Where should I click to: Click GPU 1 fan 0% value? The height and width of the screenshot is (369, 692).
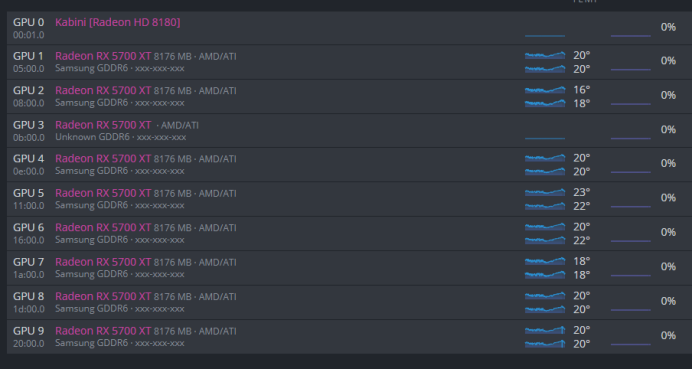tap(668, 61)
